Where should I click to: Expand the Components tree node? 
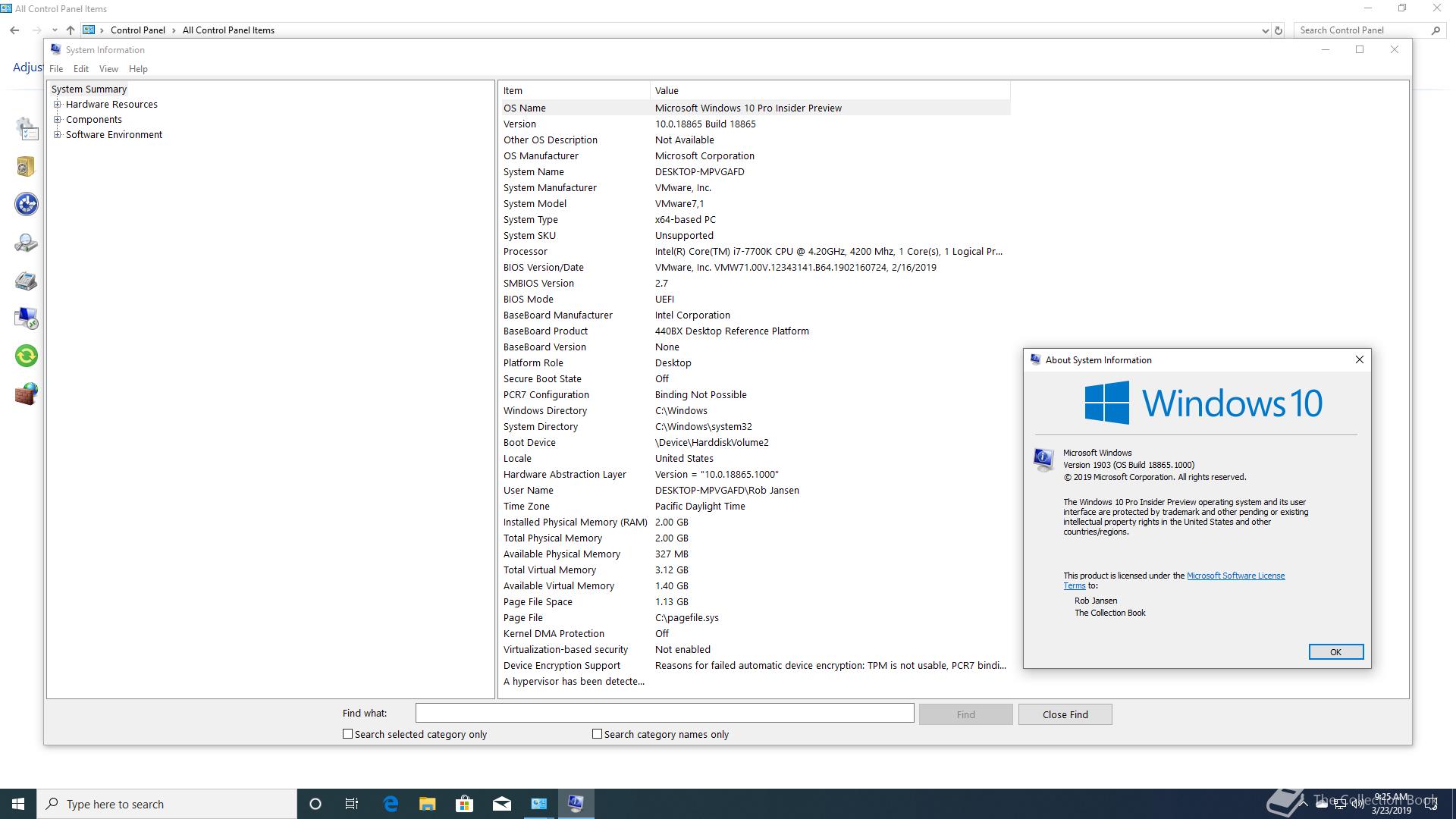click(x=57, y=120)
